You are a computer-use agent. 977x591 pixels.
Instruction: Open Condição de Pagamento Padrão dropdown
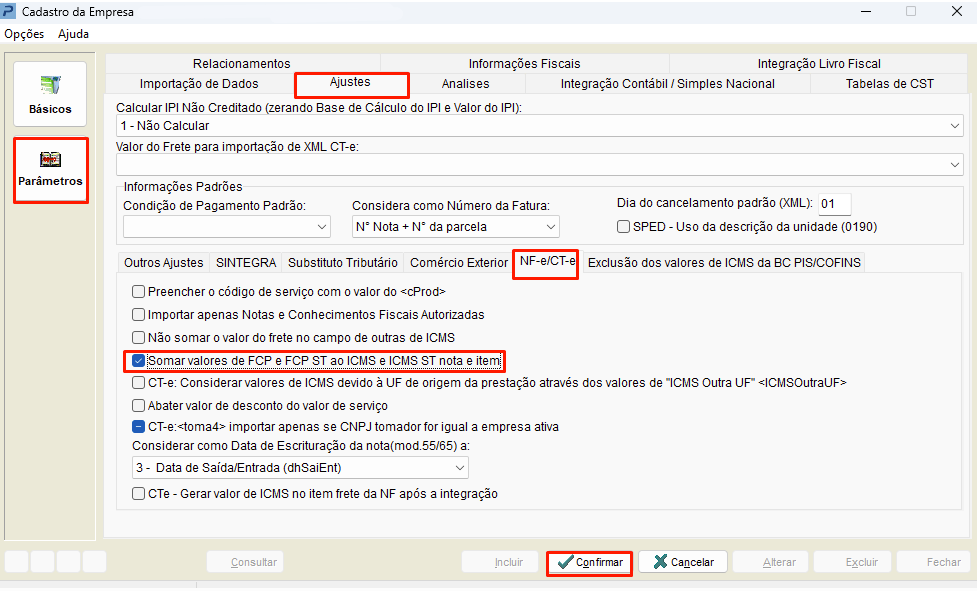pos(227,227)
